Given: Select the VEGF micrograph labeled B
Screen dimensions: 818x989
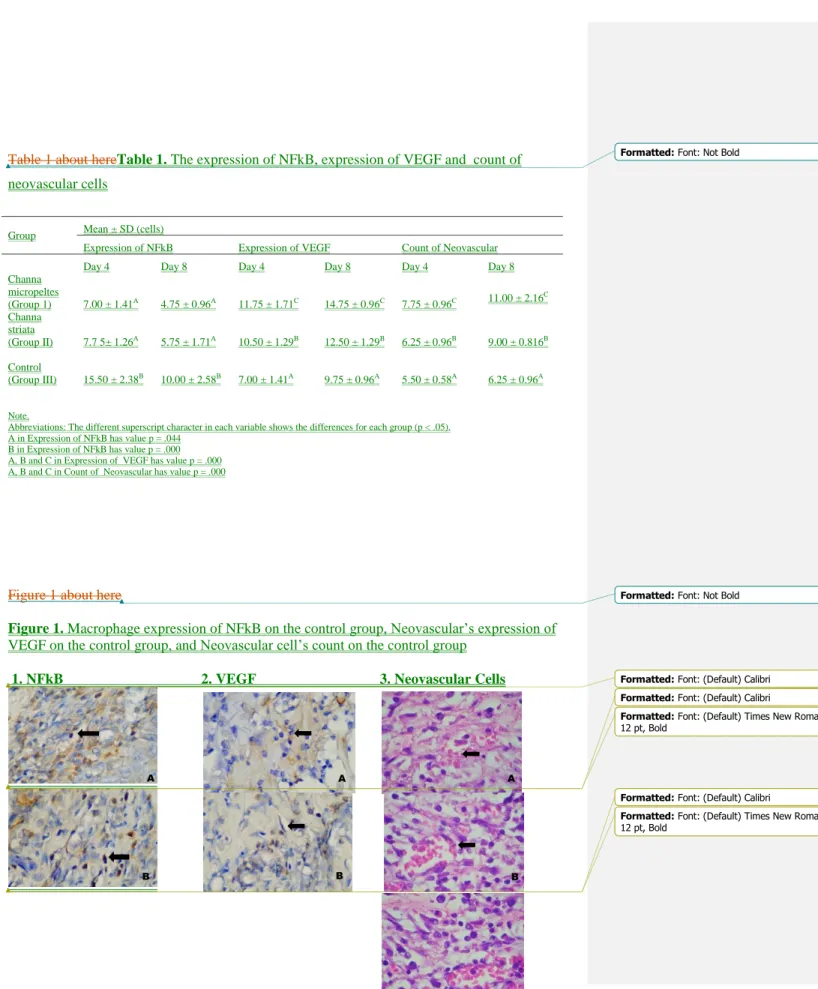Looking at the screenshot, I should [x=278, y=841].
